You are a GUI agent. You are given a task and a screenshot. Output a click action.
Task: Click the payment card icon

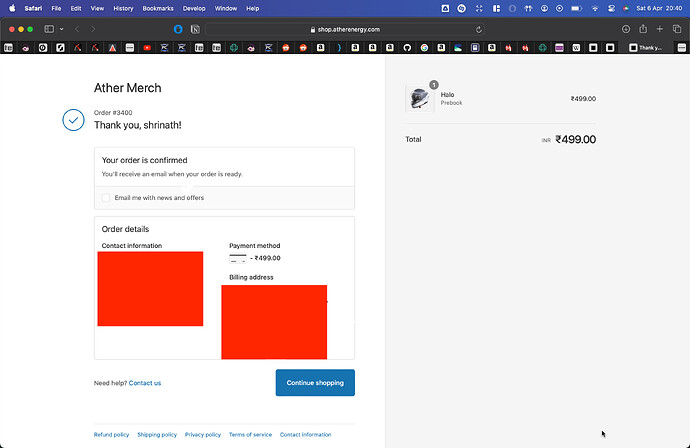click(238, 259)
